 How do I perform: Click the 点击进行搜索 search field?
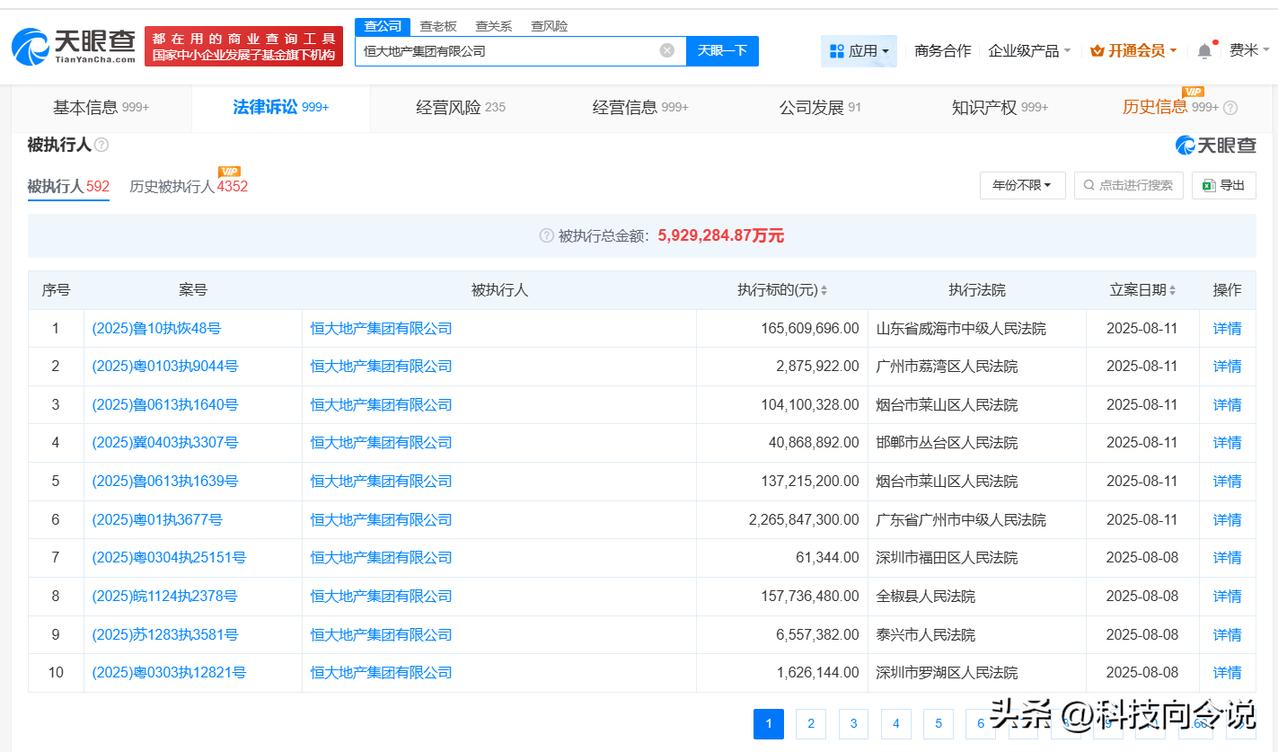[x=1129, y=185]
